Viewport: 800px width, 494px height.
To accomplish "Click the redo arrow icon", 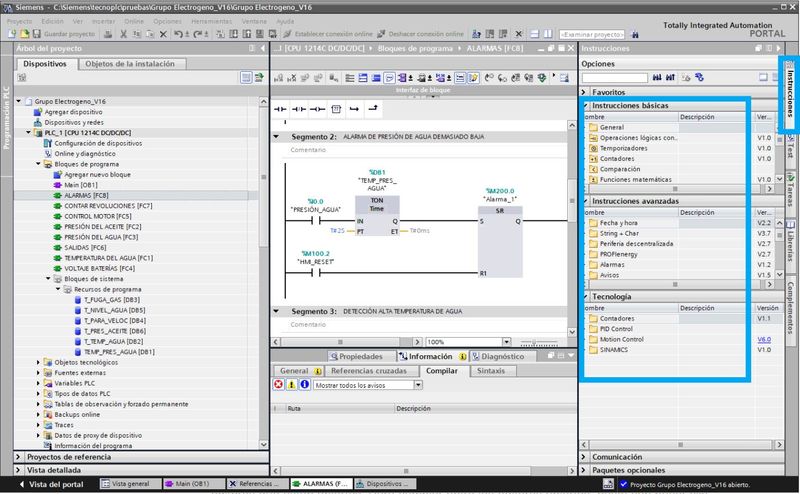I will point(197,34).
